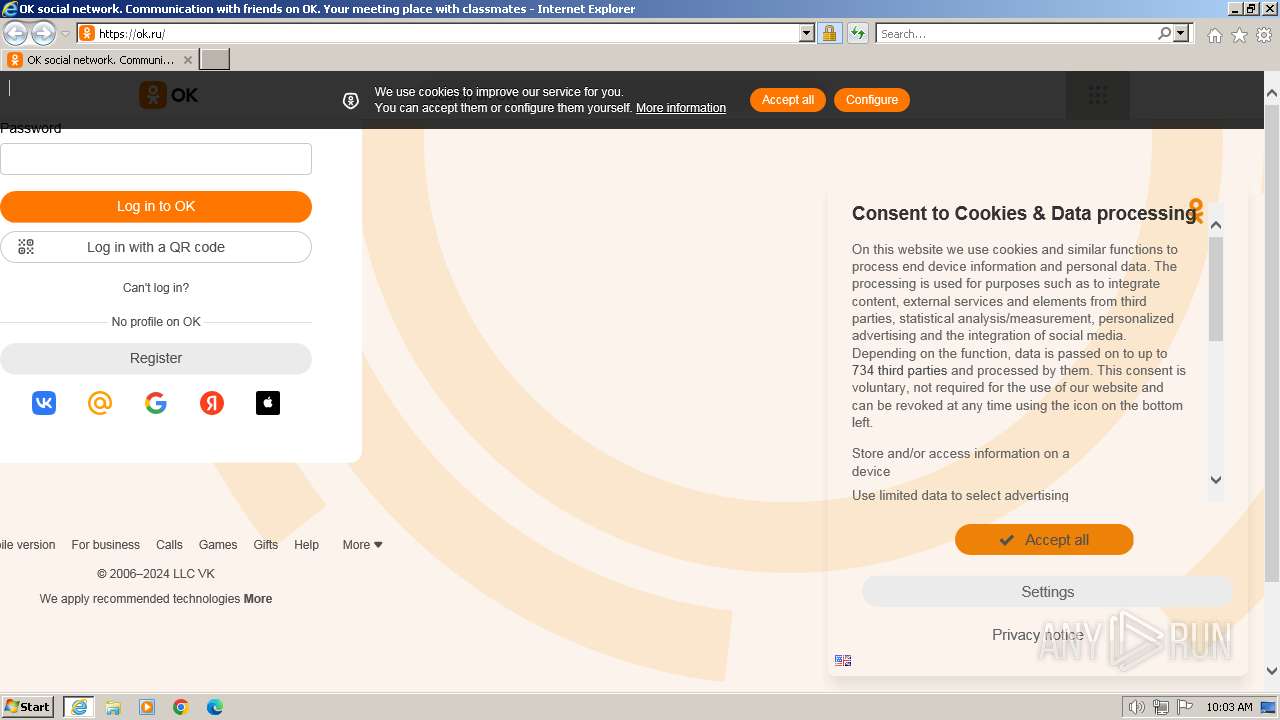This screenshot has height=720, width=1280.
Task: Open a new browser tab
Action: [x=215, y=60]
